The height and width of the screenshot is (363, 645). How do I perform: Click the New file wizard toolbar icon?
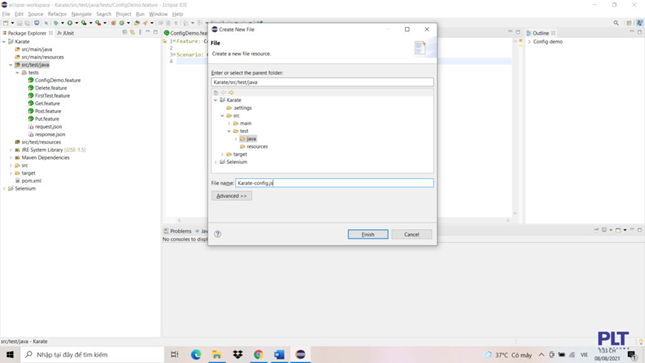(x=6, y=23)
